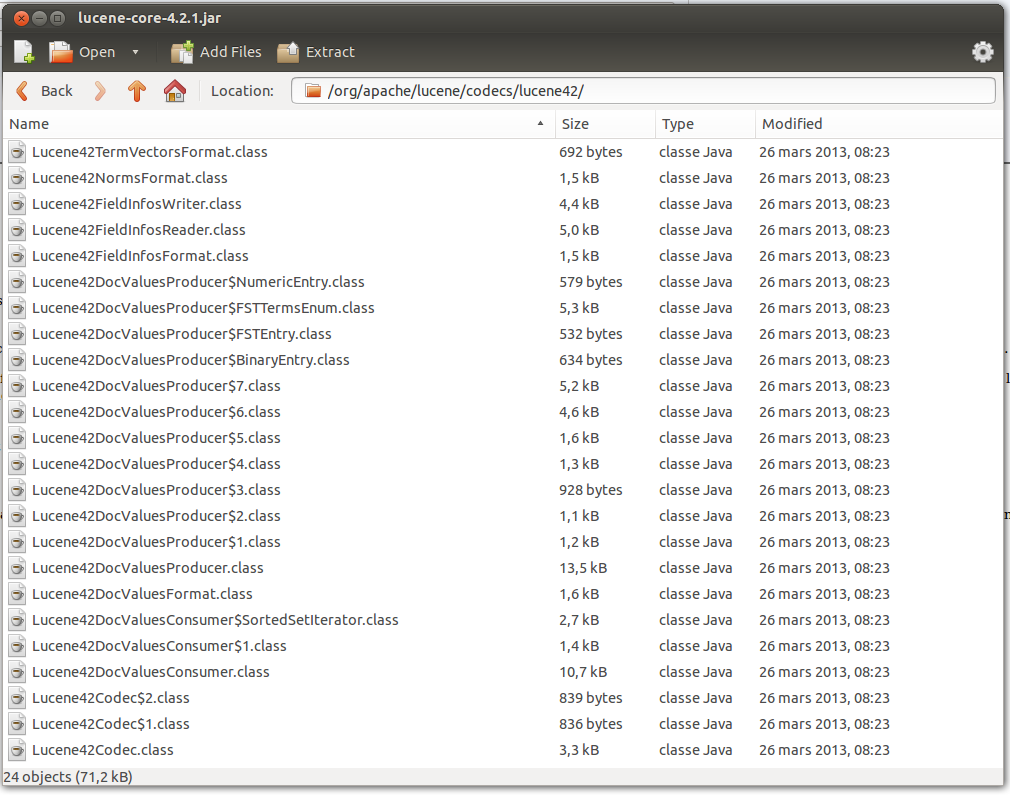Viewport: 1010px width, 800px height.
Task: Click Java class icon of Lucene42DocValuesProducer.class
Action: (x=17, y=568)
